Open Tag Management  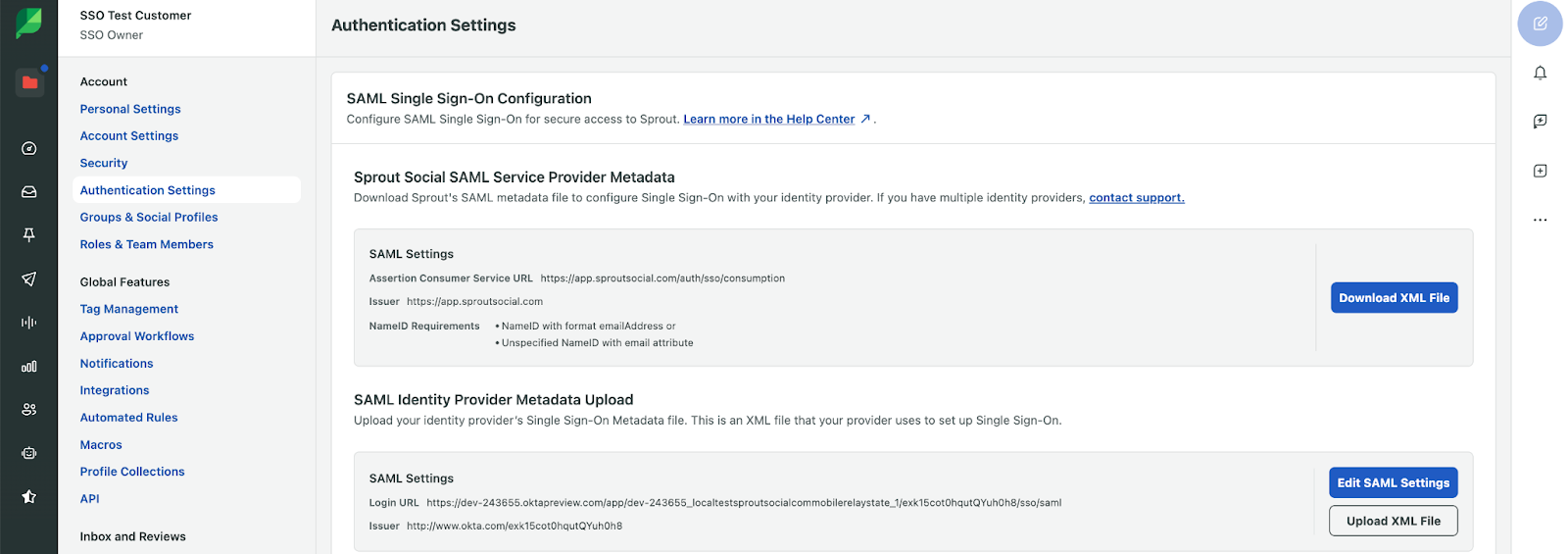coord(129,309)
